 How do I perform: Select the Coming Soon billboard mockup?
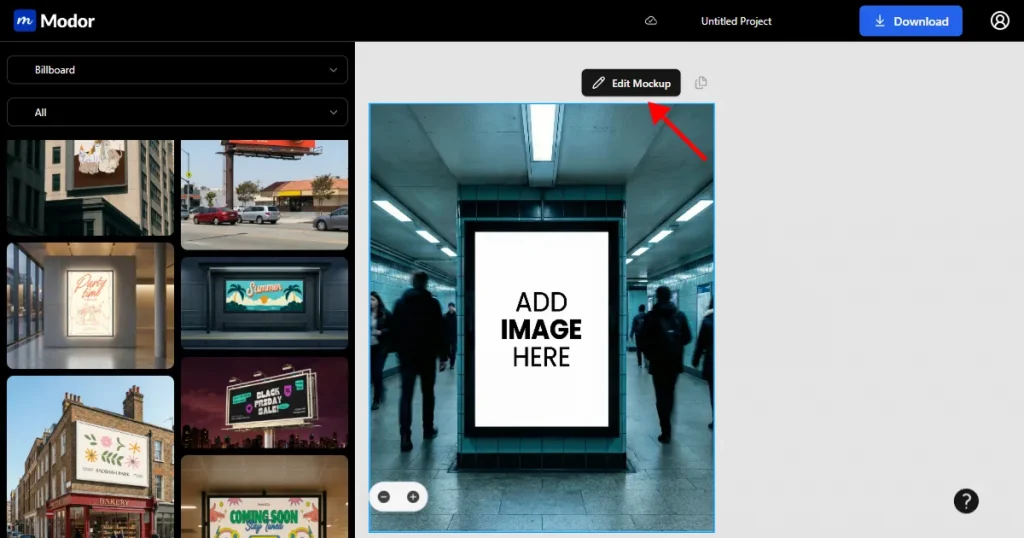264,497
